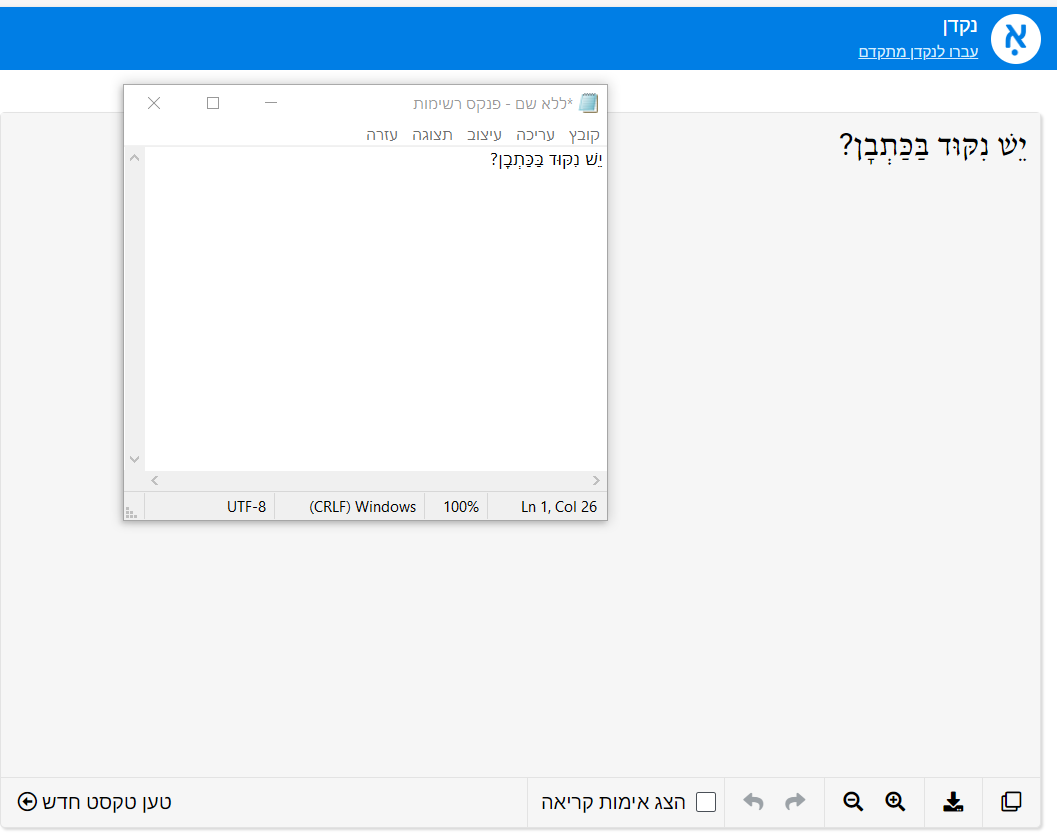Image resolution: width=1057 pixels, height=835 pixels.
Task: Close the Notepad window
Action: click(154, 102)
